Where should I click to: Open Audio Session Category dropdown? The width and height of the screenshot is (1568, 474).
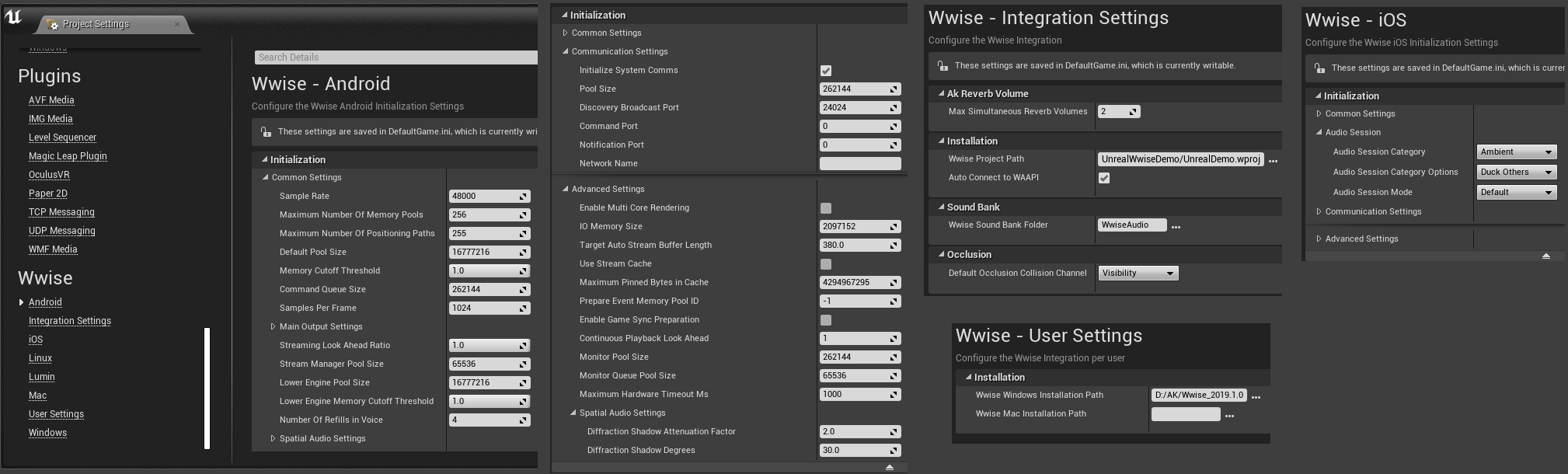click(1516, 152)
